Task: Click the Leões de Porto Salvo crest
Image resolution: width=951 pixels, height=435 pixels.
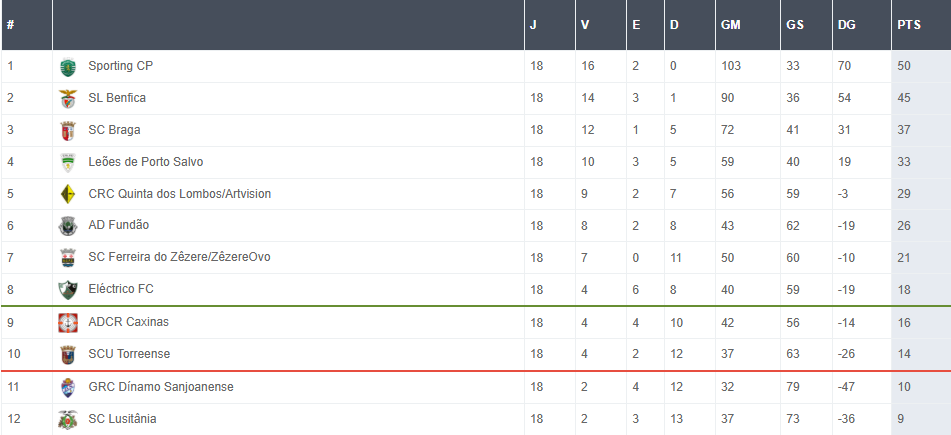Action: click(x=68, y=163)
